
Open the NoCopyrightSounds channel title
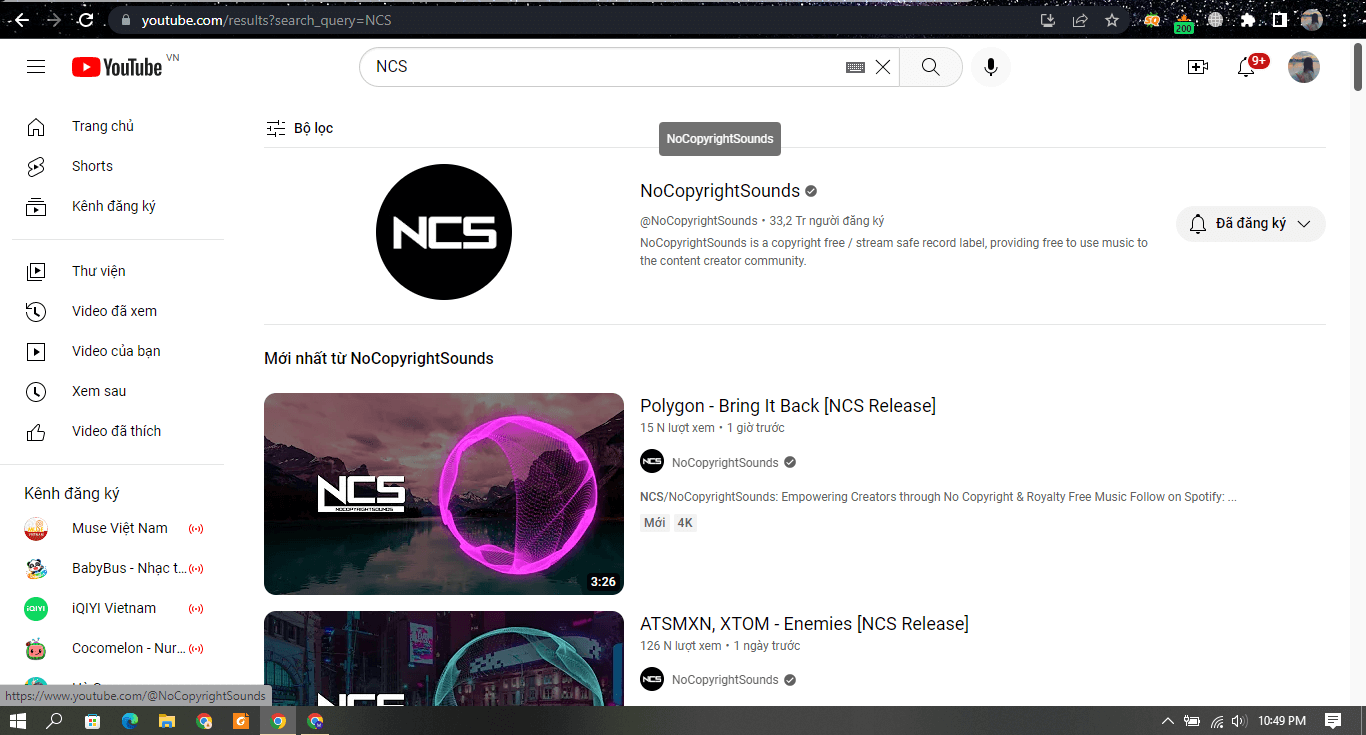(x=719, y=191)
